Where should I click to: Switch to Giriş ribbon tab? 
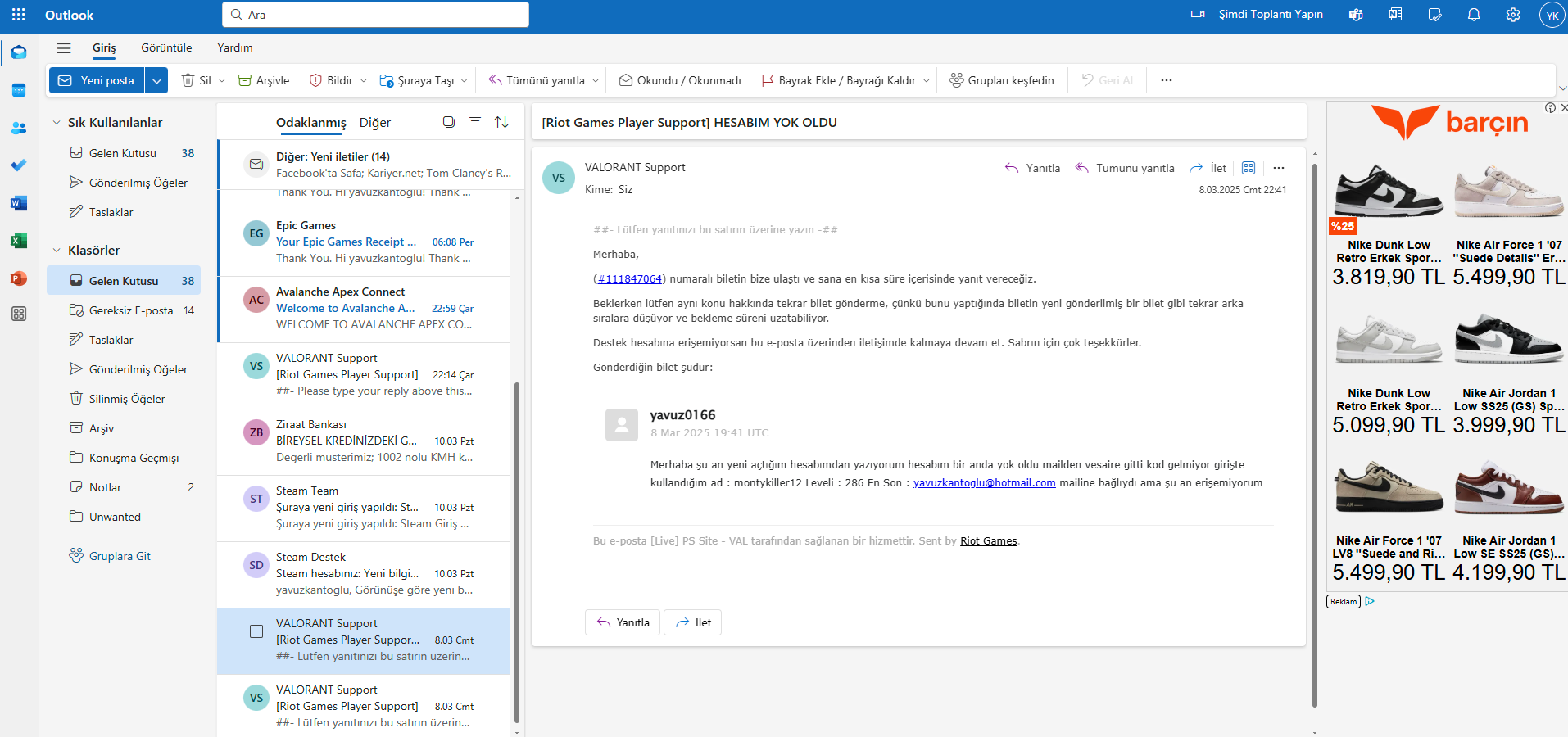(104, 47)
